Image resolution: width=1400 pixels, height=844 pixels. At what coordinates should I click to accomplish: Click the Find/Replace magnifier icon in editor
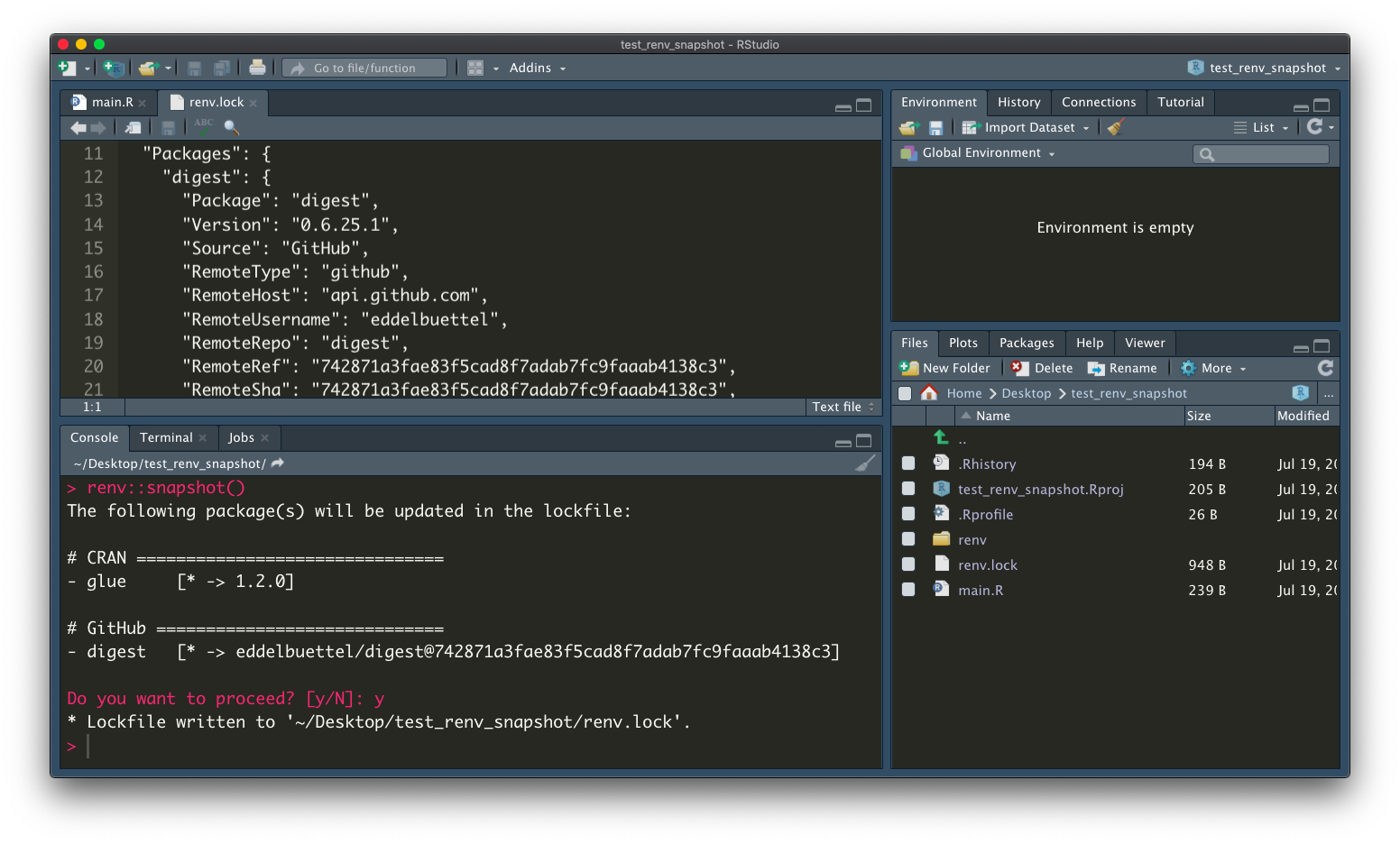click(231, 127)
